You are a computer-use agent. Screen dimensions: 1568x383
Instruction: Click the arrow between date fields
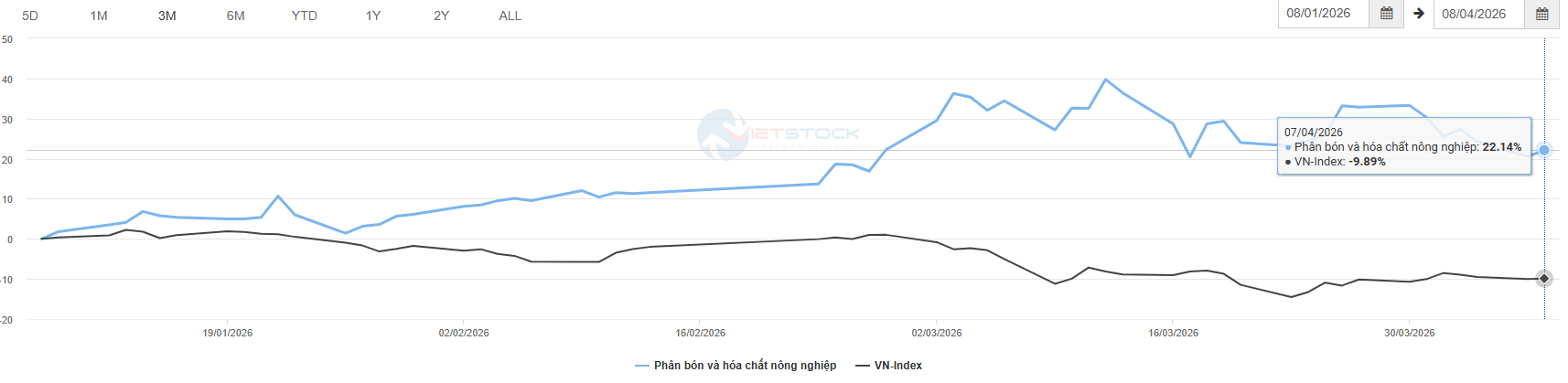pos(1419,14)
